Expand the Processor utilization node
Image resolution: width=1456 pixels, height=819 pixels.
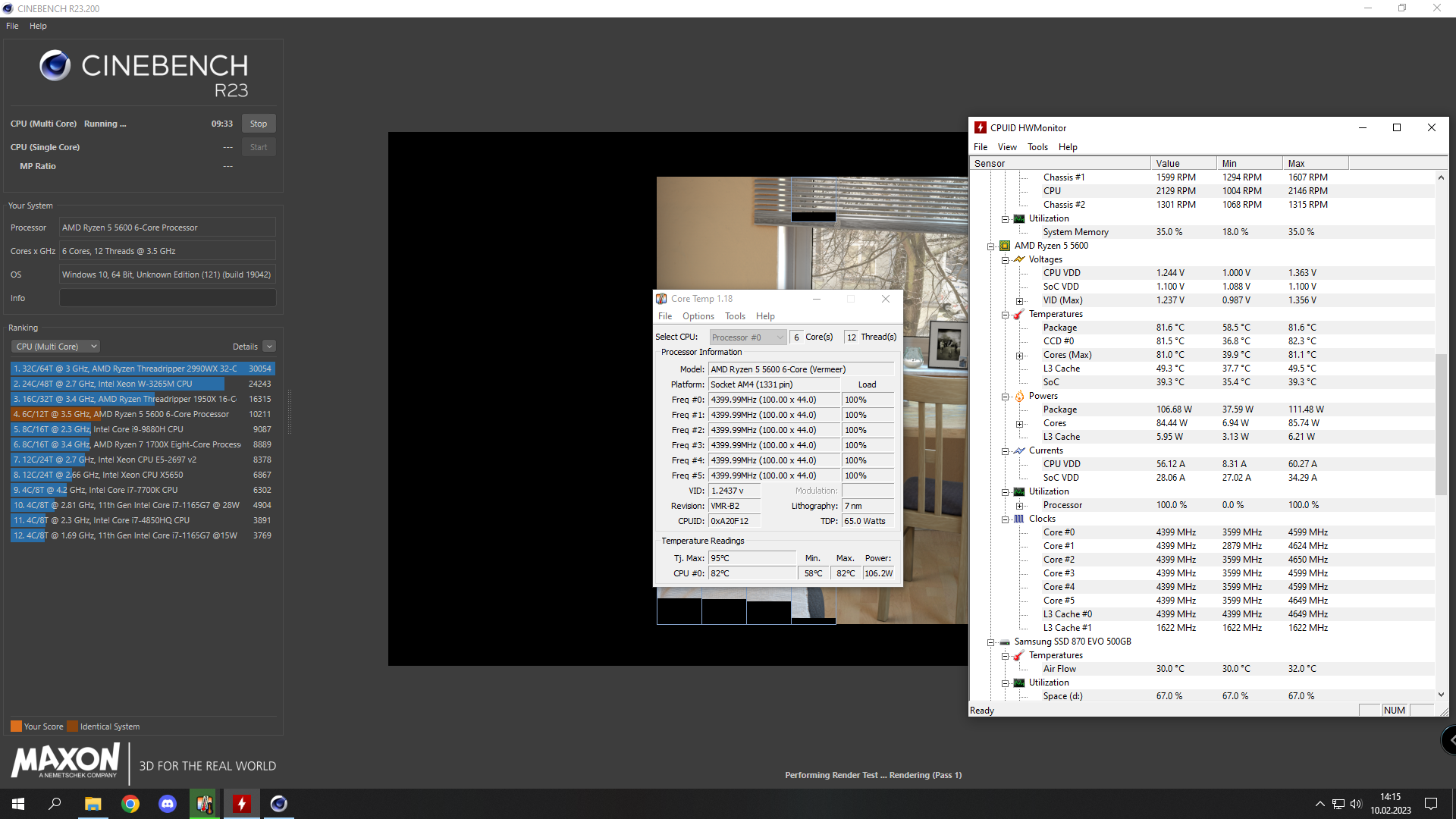[x=1019, y=505]
